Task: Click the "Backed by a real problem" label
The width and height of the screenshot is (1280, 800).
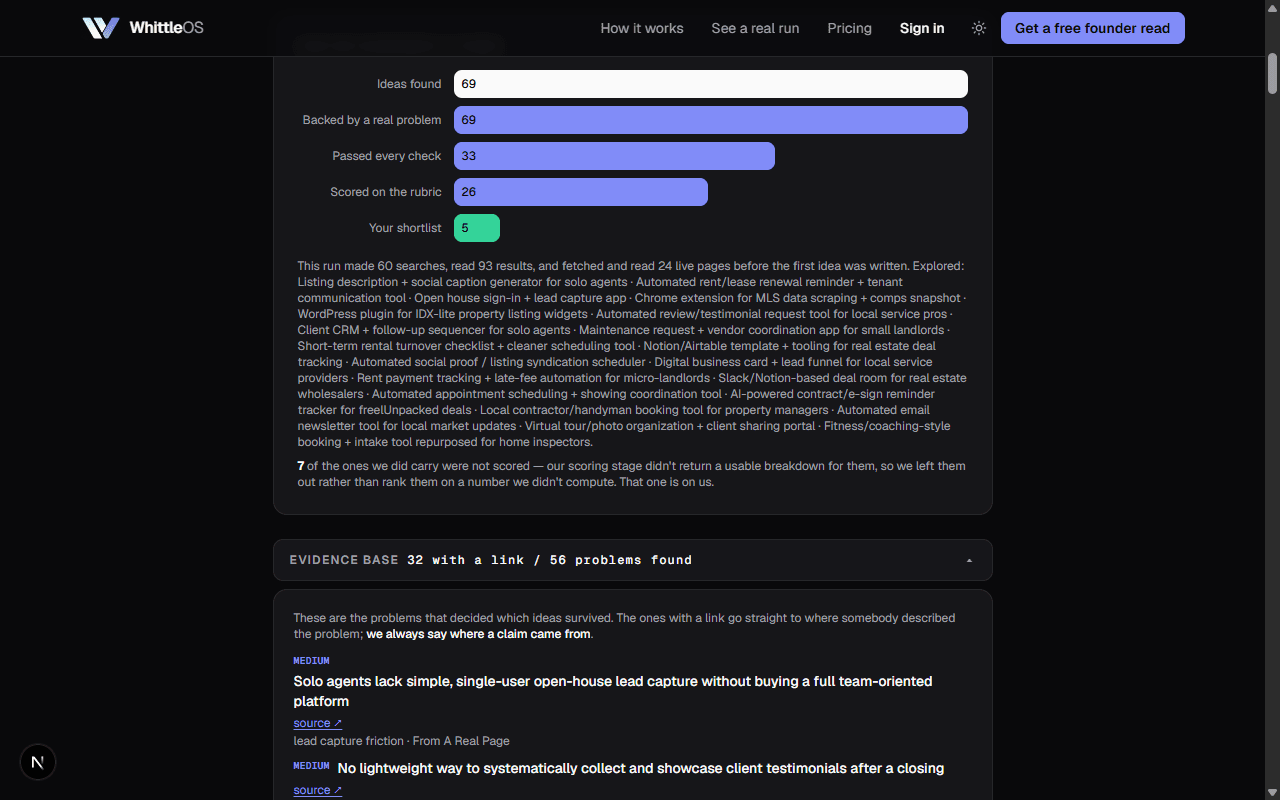Action: coord(372,120)
